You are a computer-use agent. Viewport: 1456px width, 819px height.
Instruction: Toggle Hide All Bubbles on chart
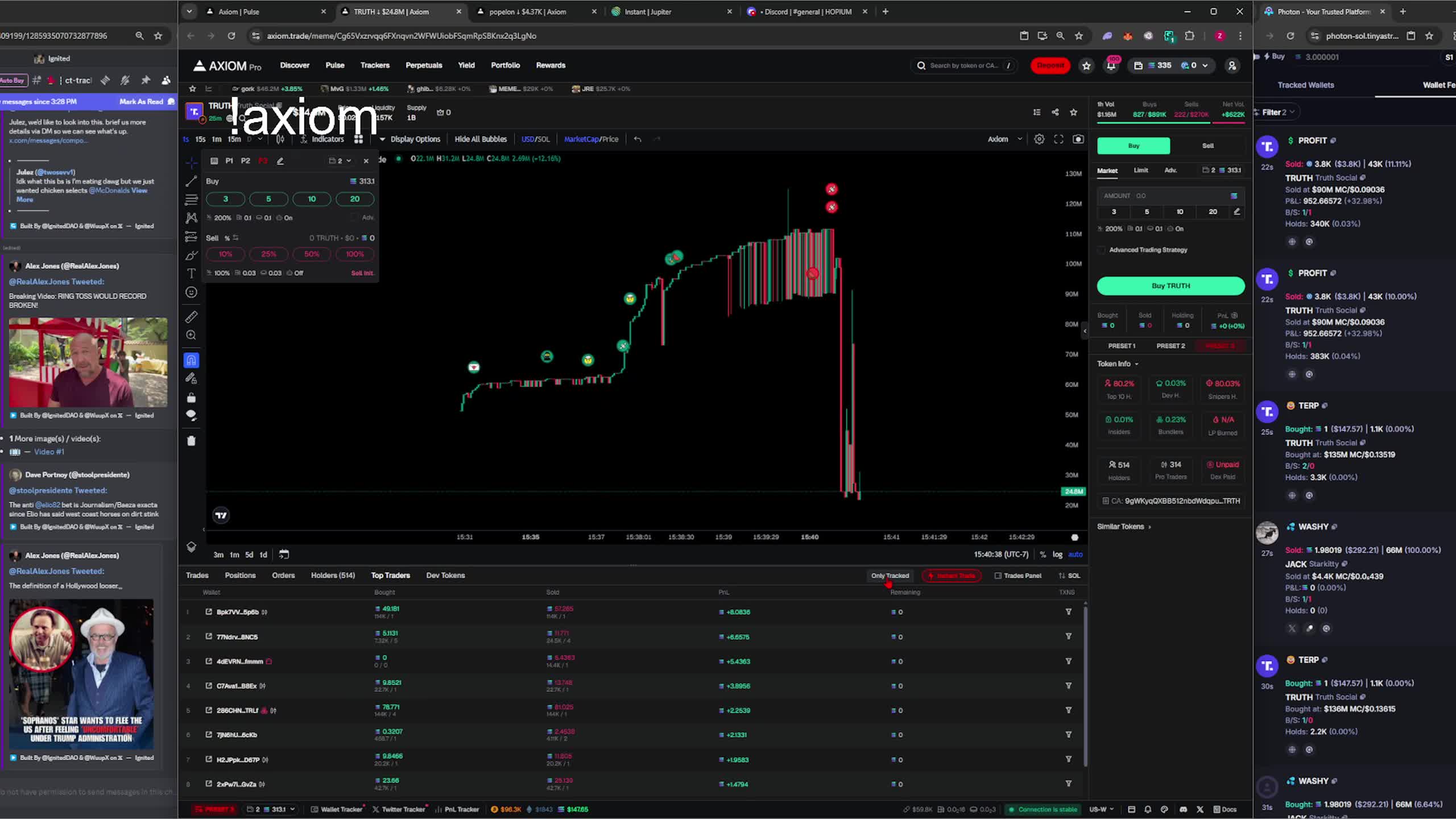pos(481,139)
